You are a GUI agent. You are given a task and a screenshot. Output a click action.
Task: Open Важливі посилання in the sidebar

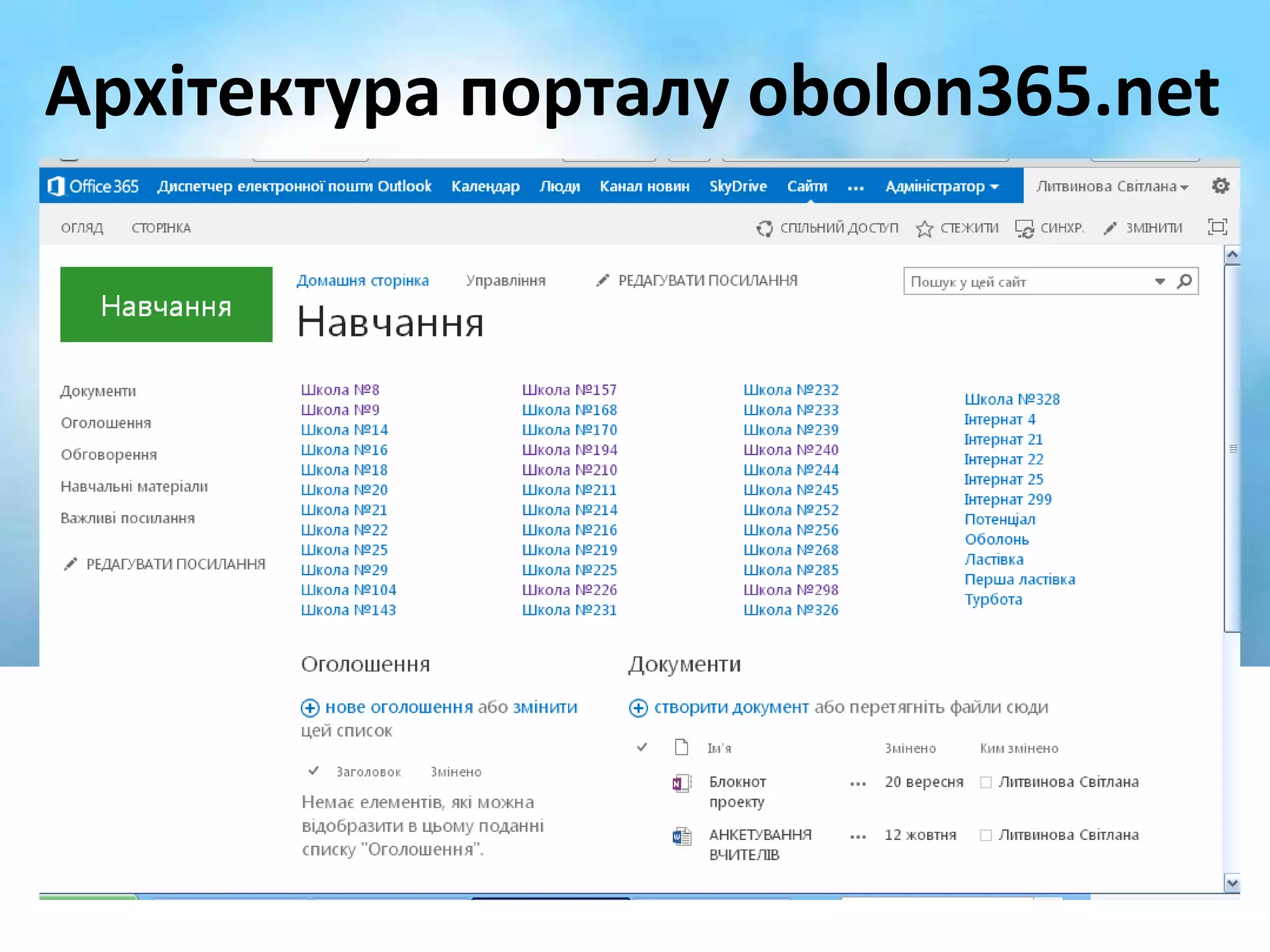[128, 518]
